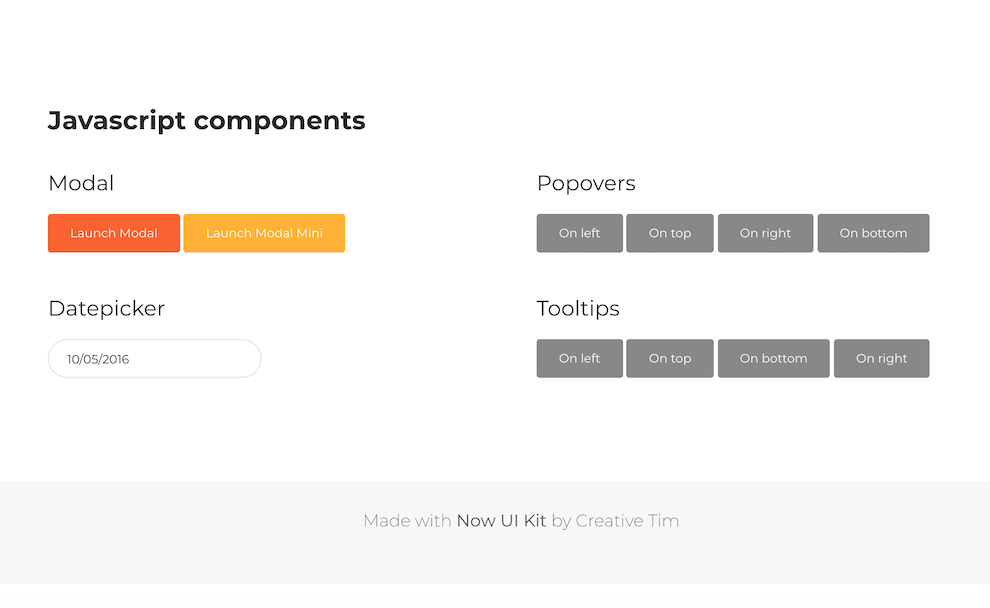Screen dimensions: 990x608
Task: Click the Tooltips section heading
Action: (578, 308)
